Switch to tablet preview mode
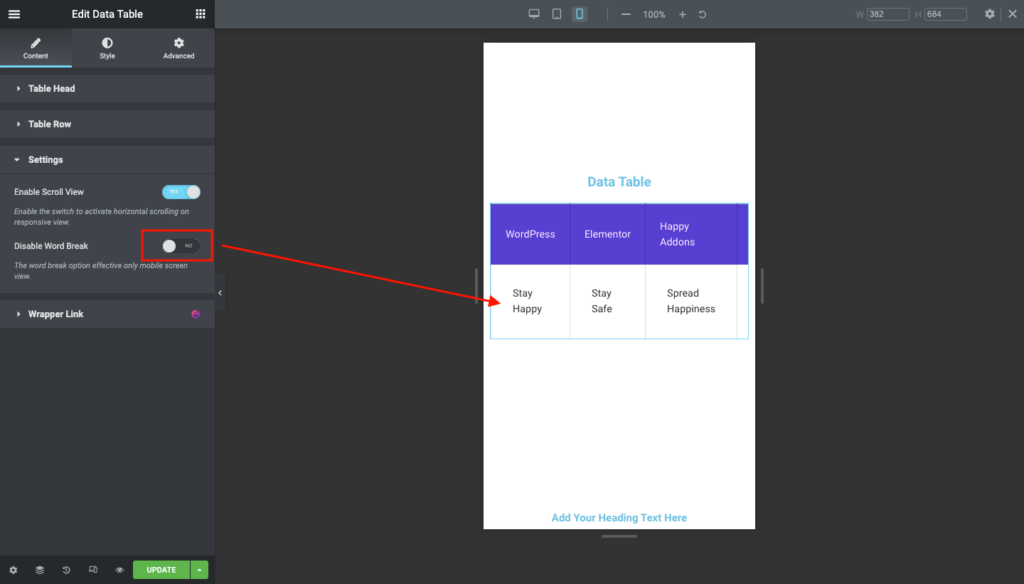The height and width of the screenshot is (584, 1024). click(556, 14)
